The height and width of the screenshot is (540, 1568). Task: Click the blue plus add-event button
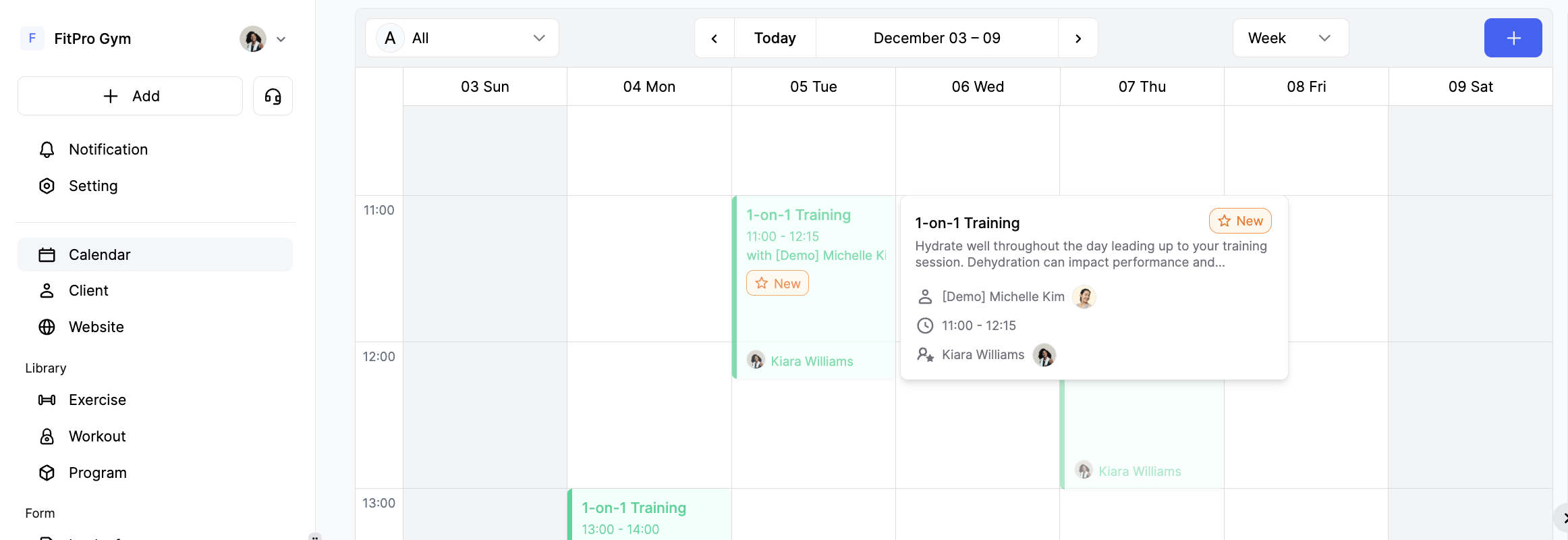(x=1513, y=38)
